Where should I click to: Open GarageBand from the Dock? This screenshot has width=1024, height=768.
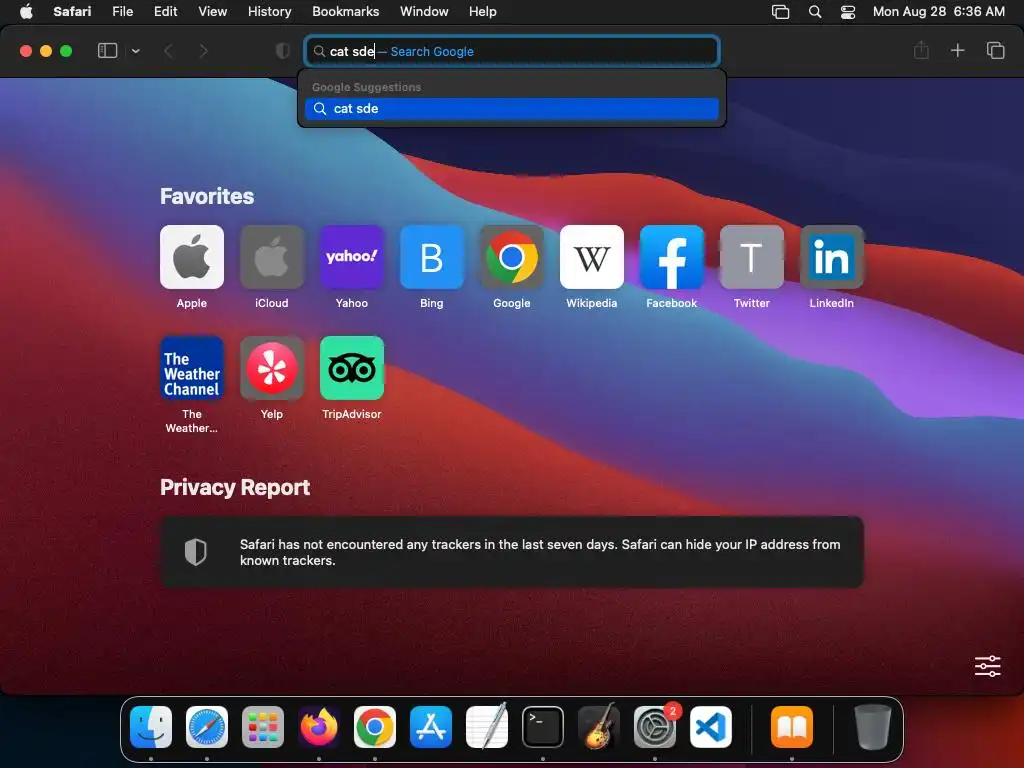click(599, 727)
